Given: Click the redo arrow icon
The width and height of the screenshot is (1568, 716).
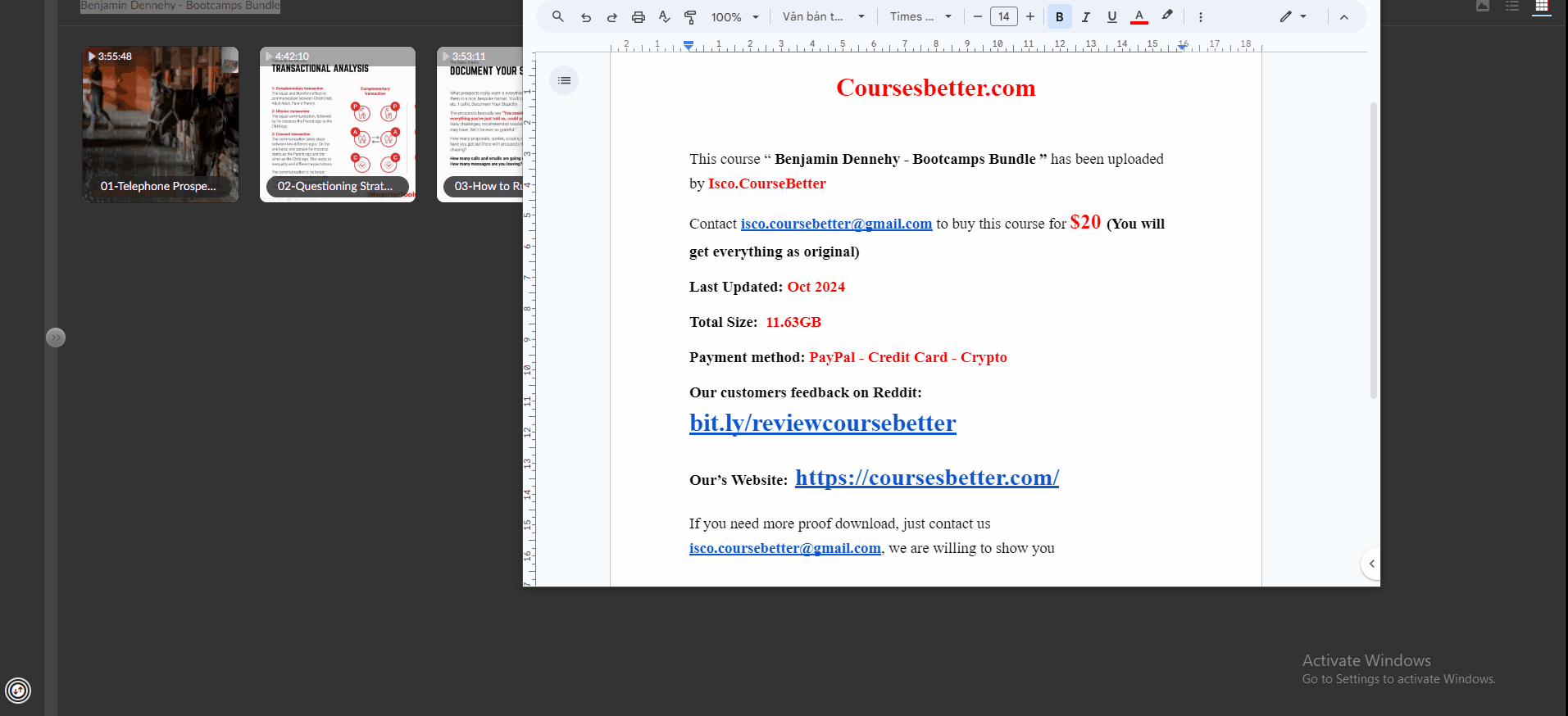Looking at the screenshot, I should (x=612, y=17).
